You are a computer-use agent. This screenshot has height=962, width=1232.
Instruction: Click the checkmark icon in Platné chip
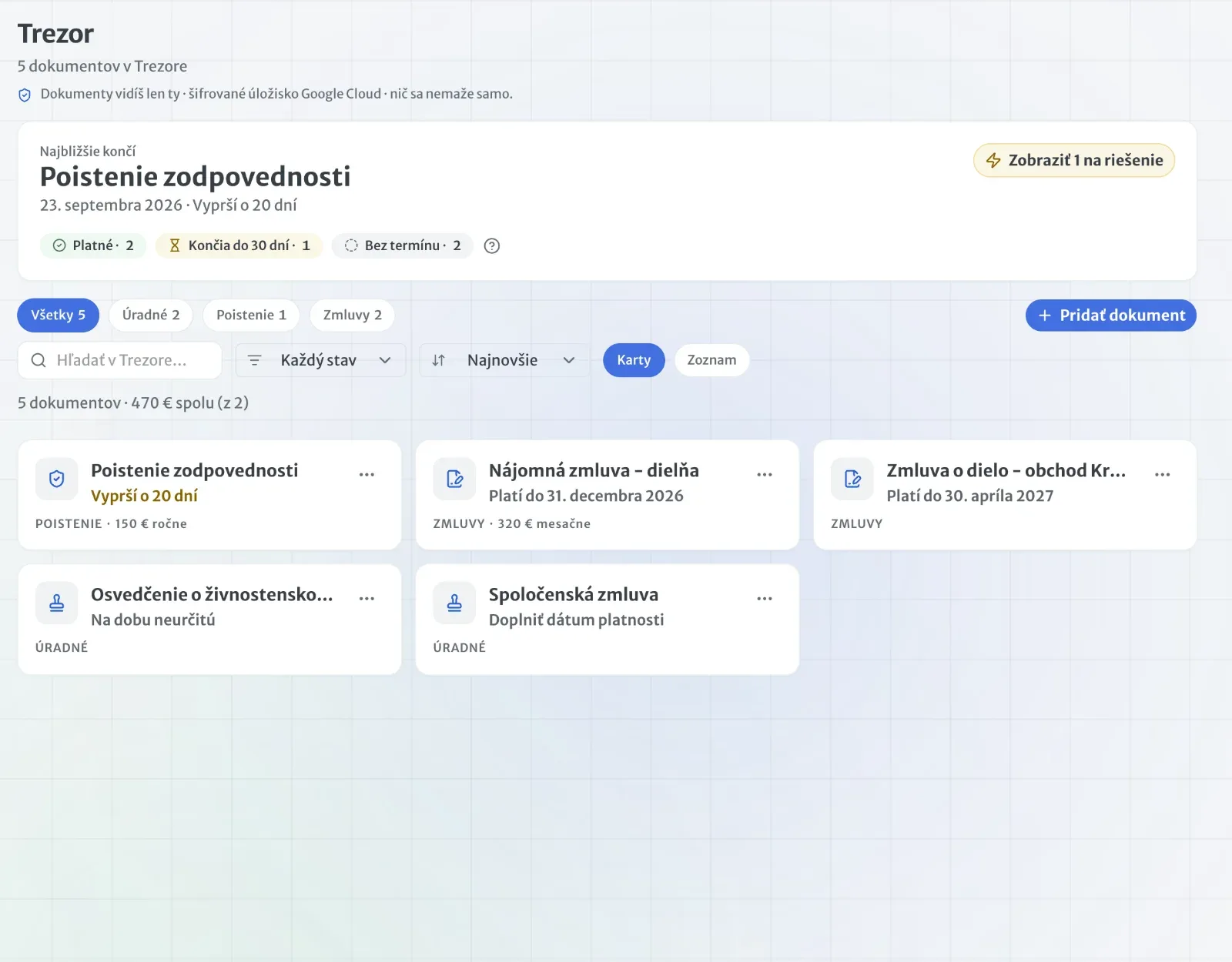coord(59,246)
